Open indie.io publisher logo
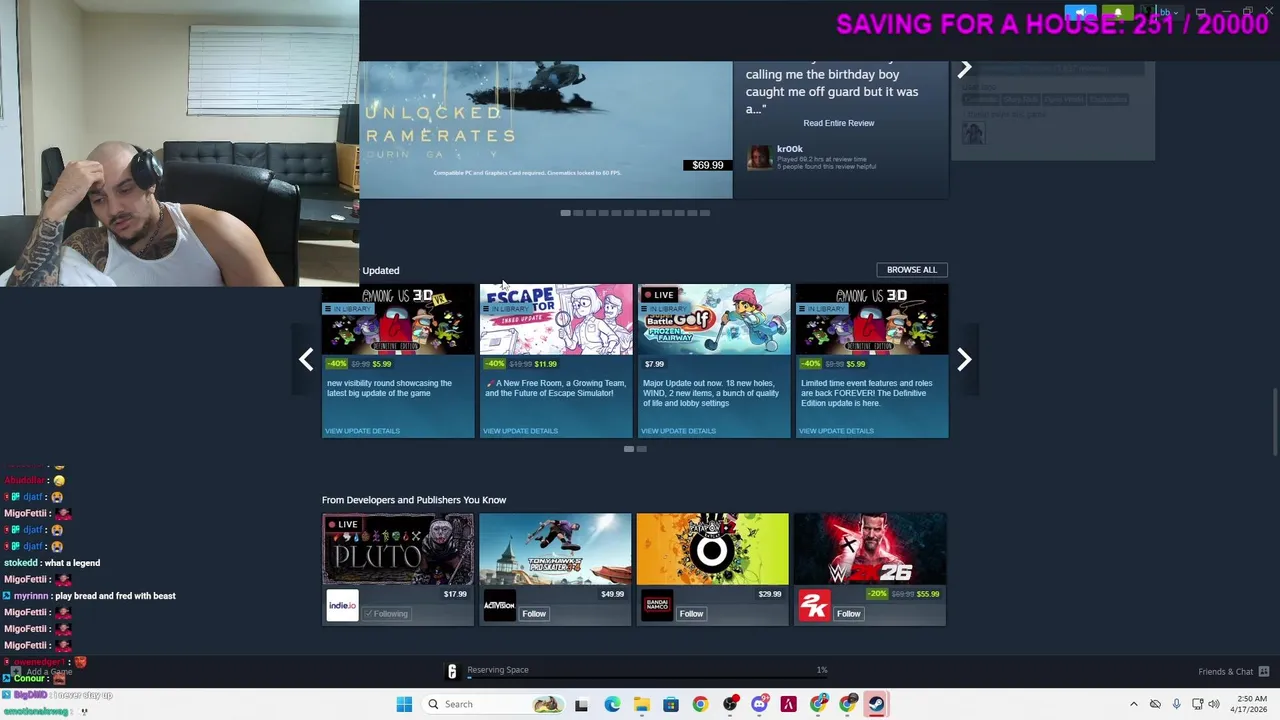1280x720 pixels. click(x=342, y=605)
